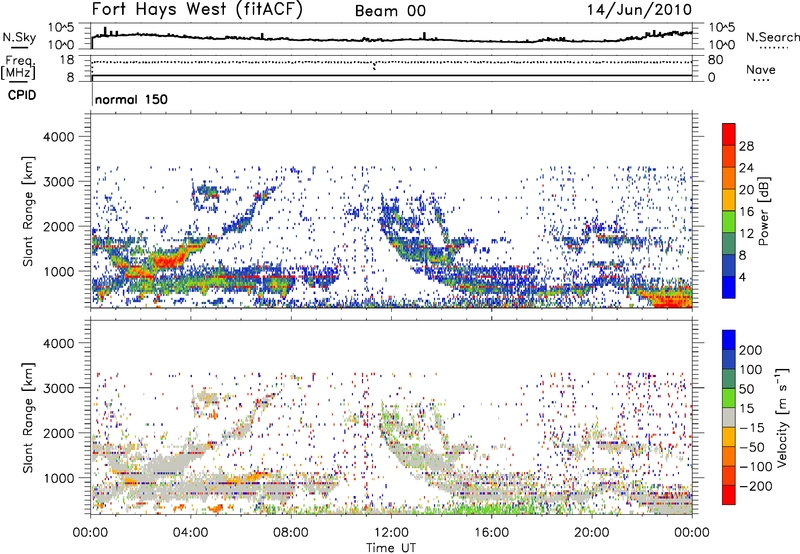Click the 'normal 150' CPID text
Image resolution: width=800 pixels, height=554 pixels.
pos(131,99)
